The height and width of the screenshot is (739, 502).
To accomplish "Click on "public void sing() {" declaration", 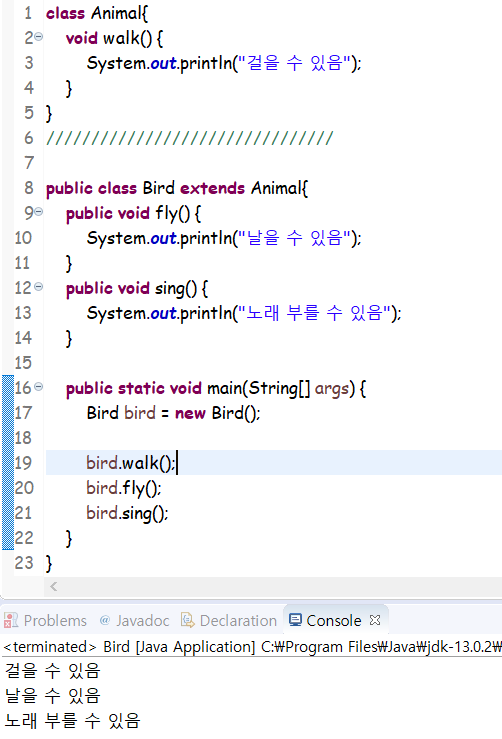I will point(137,288).
